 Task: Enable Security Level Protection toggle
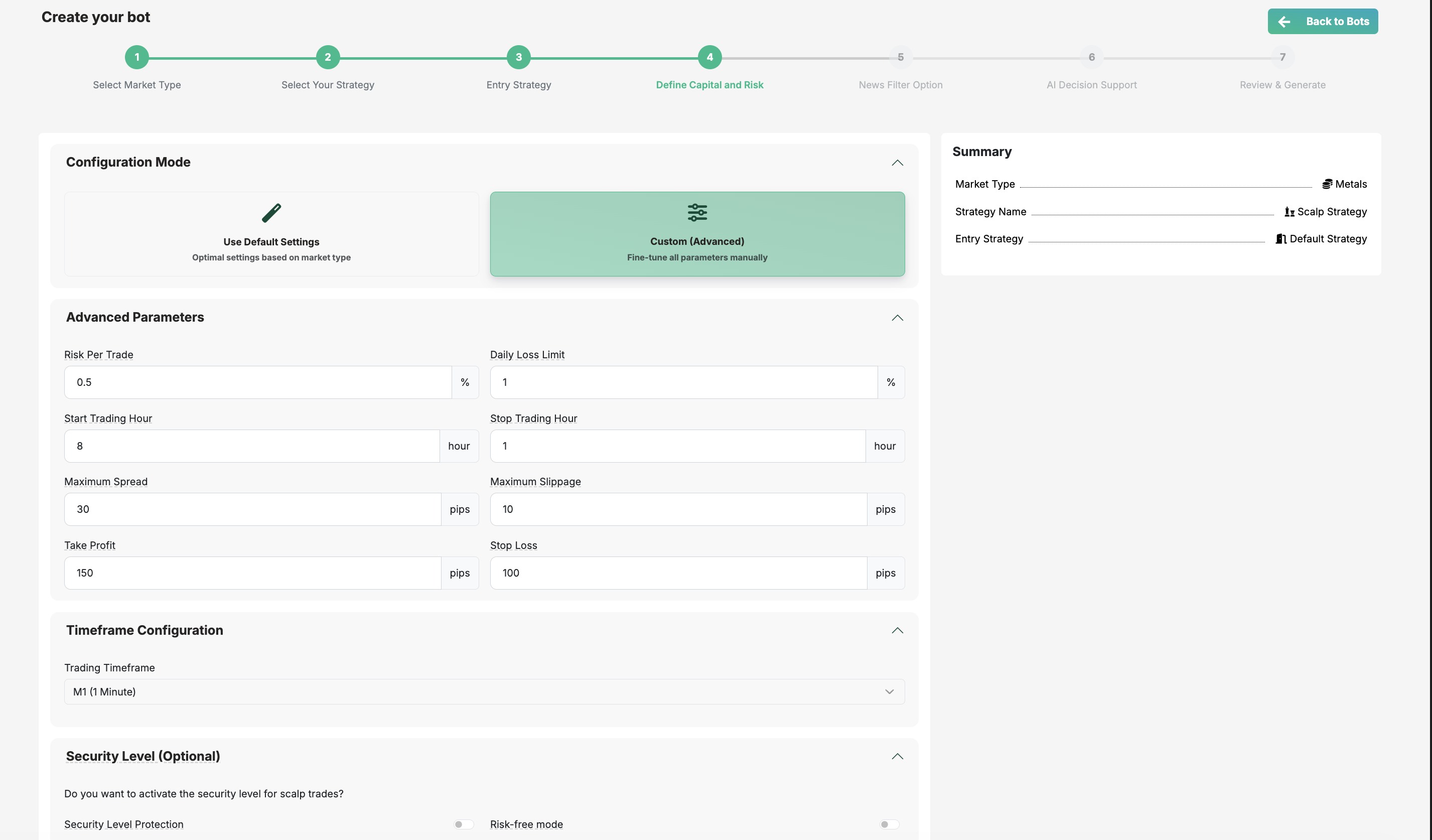[x=463, y=824]
